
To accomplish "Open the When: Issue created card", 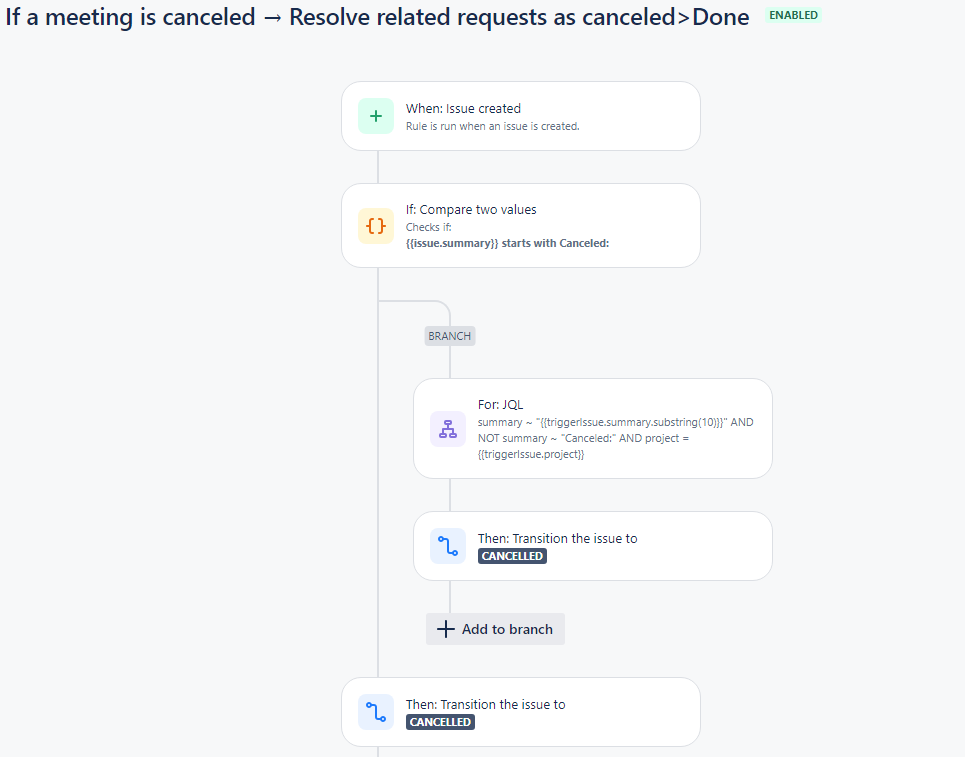I will click(520, 116).
